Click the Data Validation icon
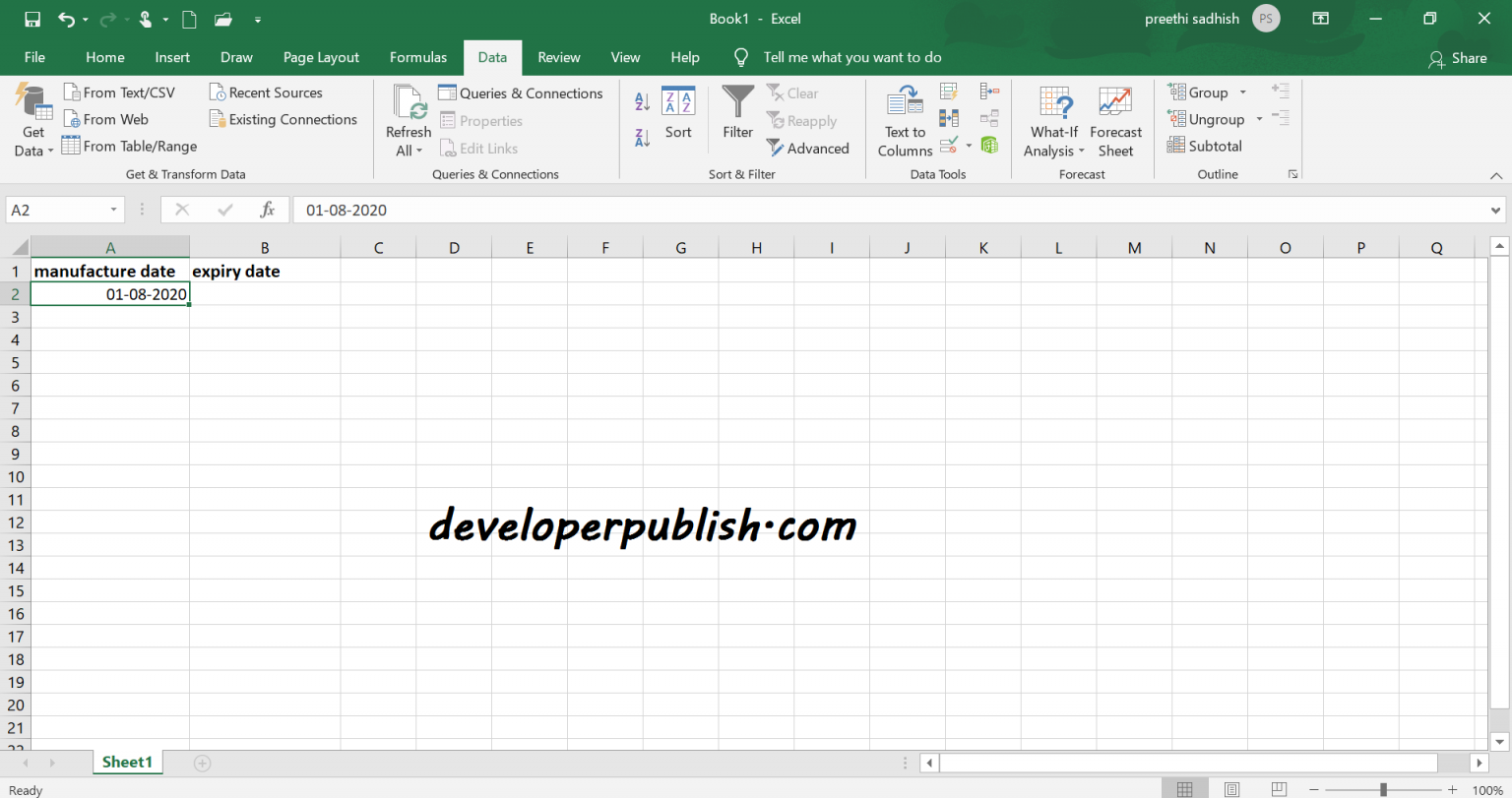This screenshot has width=1512, height=798. (948, 144)
